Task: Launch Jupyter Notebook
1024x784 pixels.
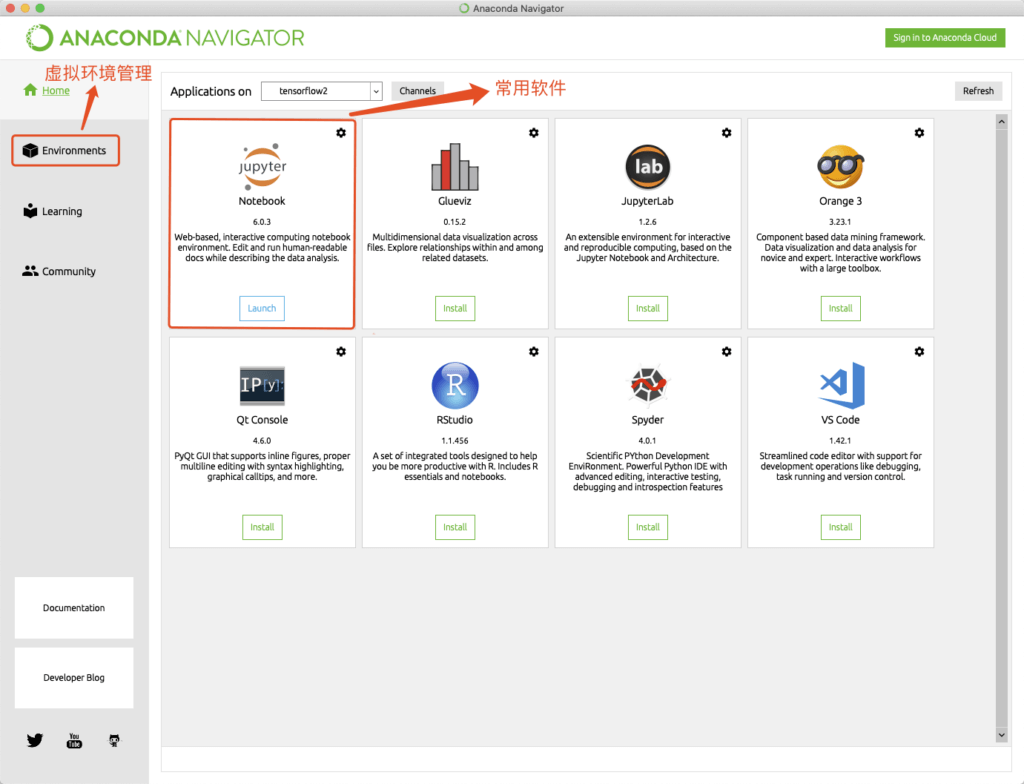Action: click(x=262, y=308)
